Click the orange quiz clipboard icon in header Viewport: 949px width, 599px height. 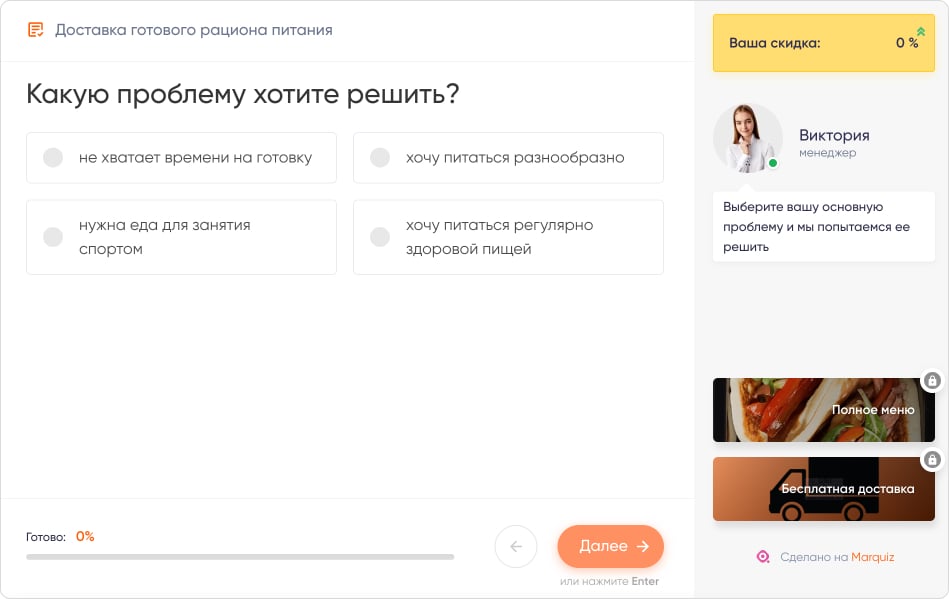coord(36,30)
